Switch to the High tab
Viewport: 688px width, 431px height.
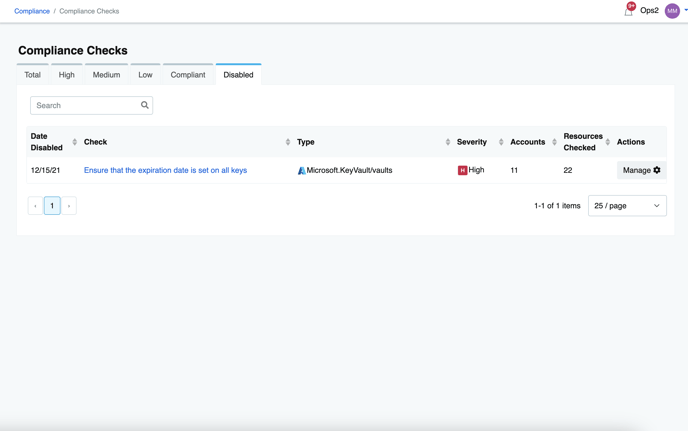pyautogui.click(x=67, y=75)
